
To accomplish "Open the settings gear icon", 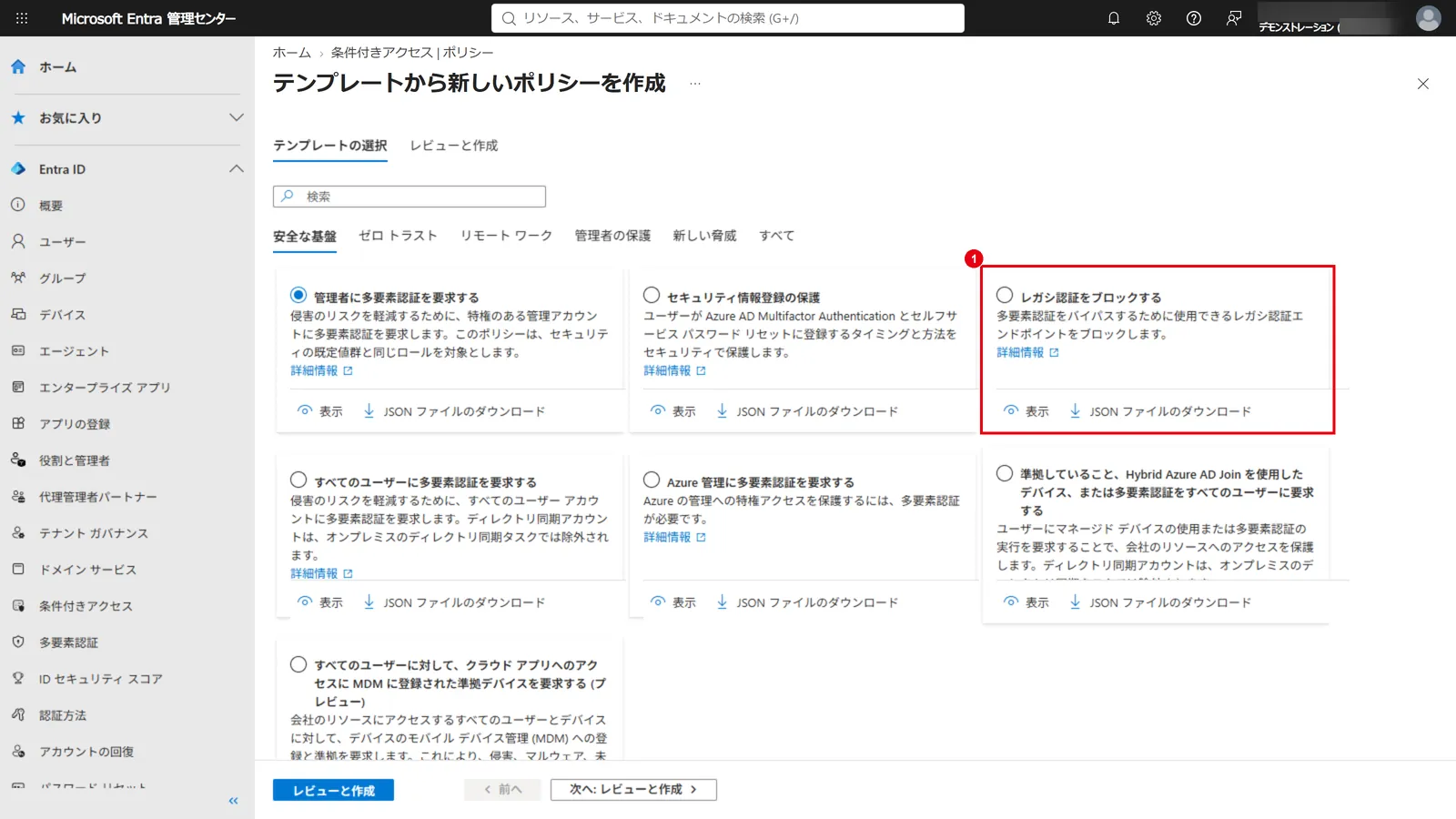I will 1154,18.
